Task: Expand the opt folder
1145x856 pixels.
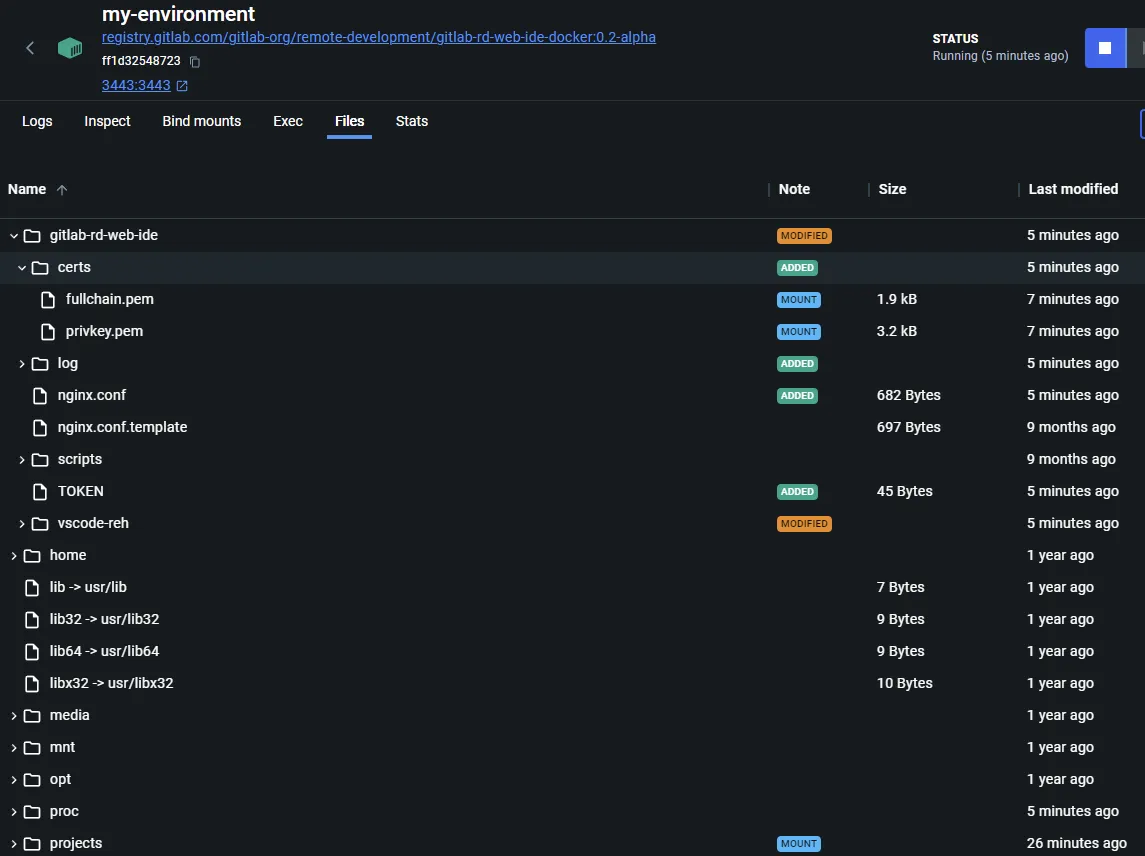Action: 14,780
